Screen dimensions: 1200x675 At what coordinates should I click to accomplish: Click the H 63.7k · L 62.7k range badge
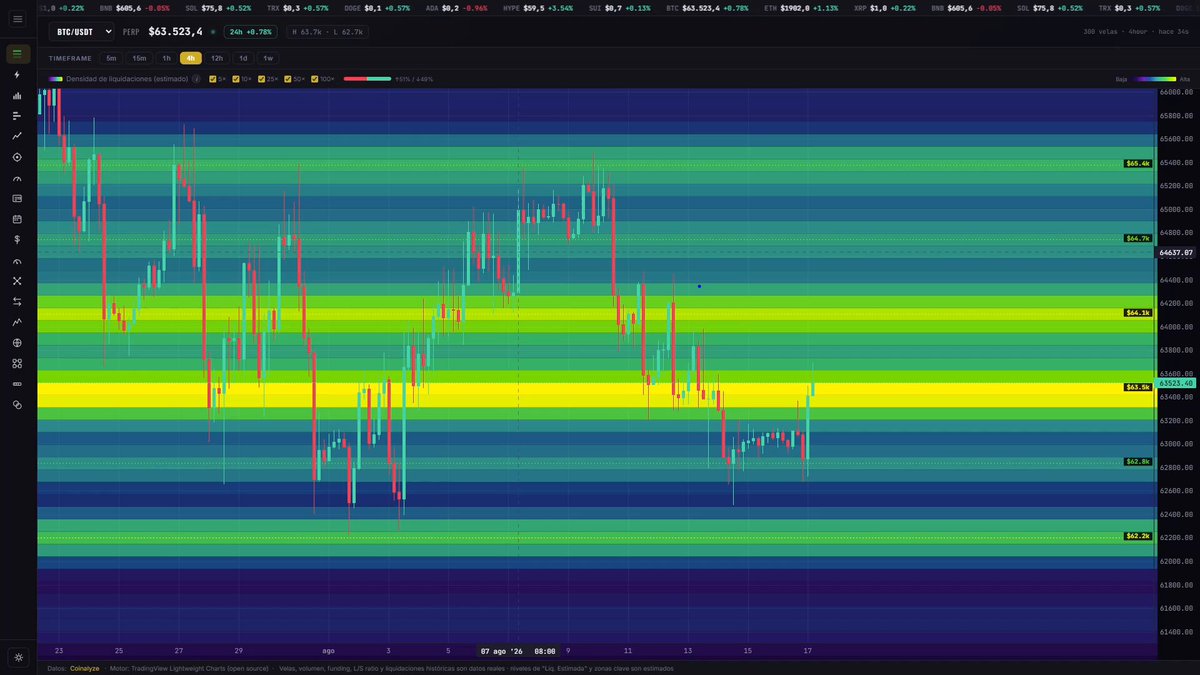[328, 31]
